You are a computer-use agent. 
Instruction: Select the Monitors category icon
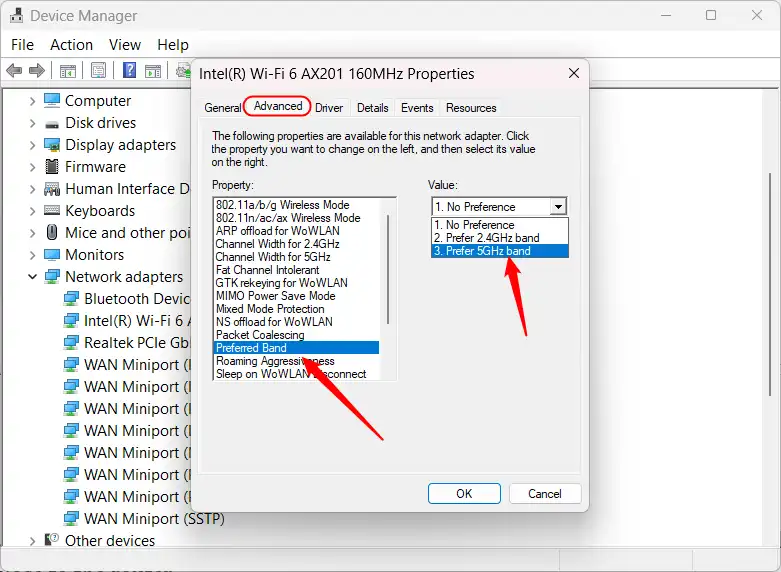(52, 255)
